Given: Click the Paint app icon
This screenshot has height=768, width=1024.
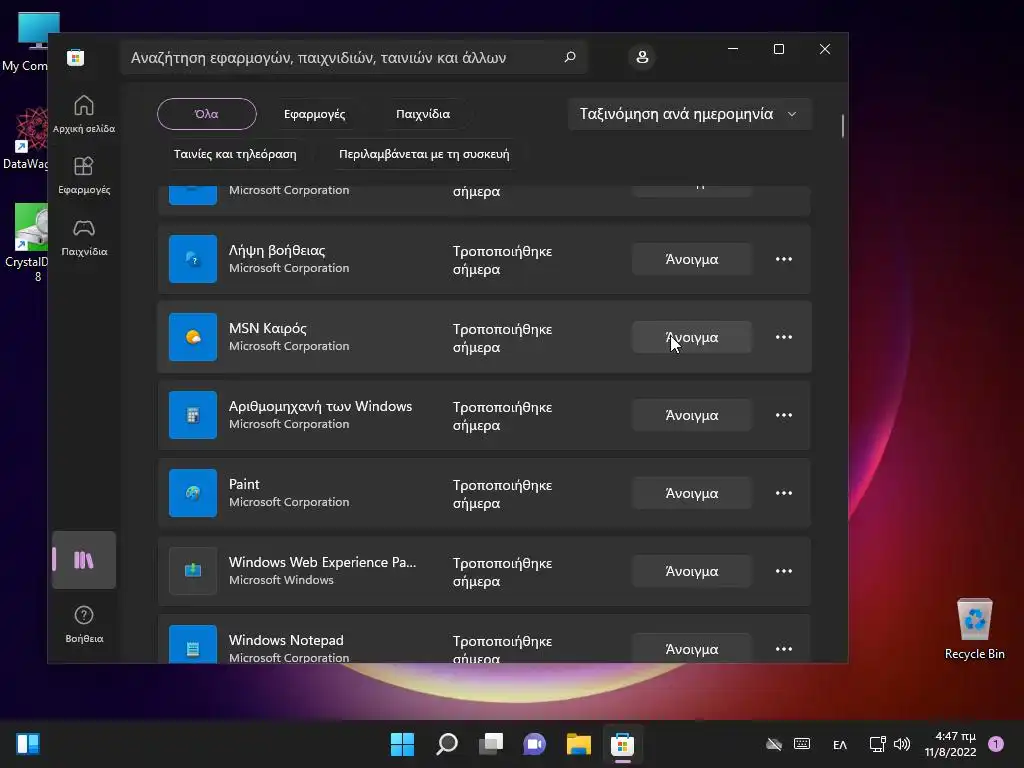Looking at the screenshot, I should tap(193, 493).
